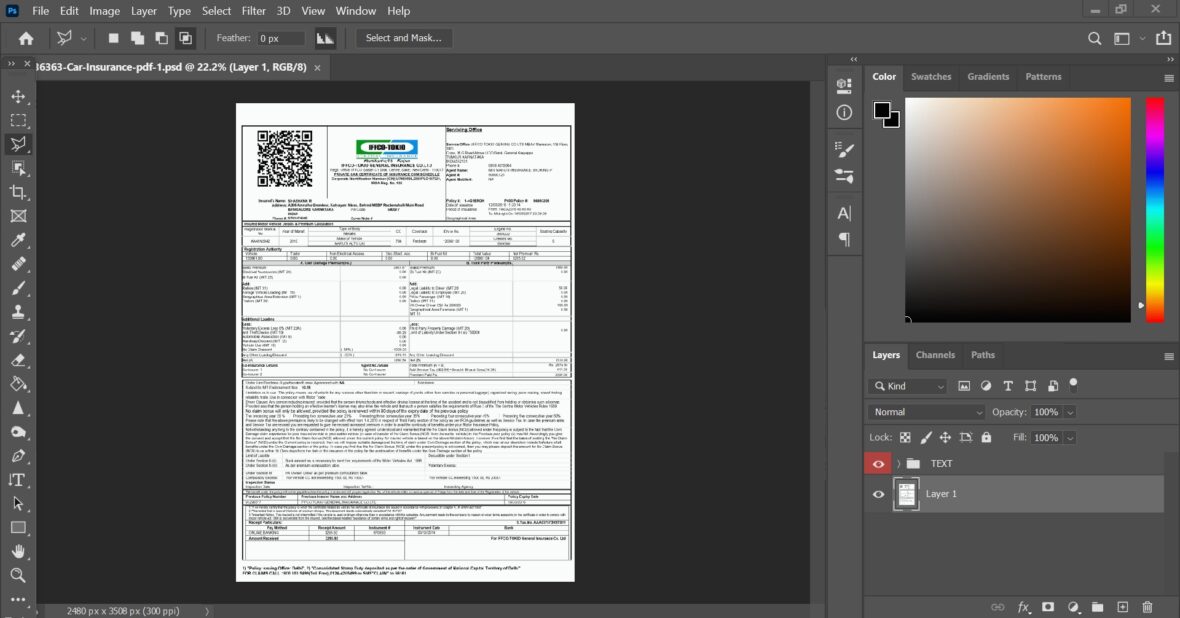Click the Feather value input field
This screenshot has height=618, width=1180.
280,38
